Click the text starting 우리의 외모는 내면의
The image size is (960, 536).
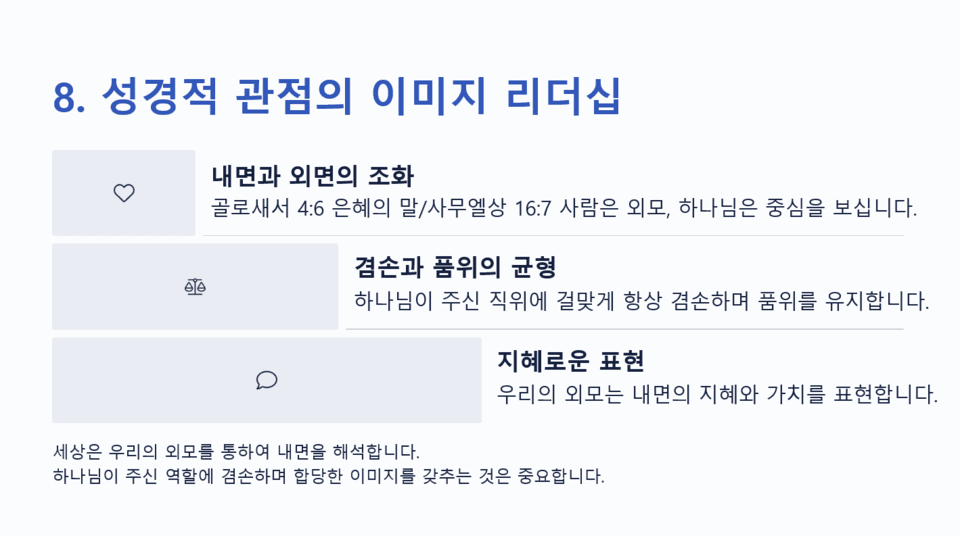coord(717,394)
